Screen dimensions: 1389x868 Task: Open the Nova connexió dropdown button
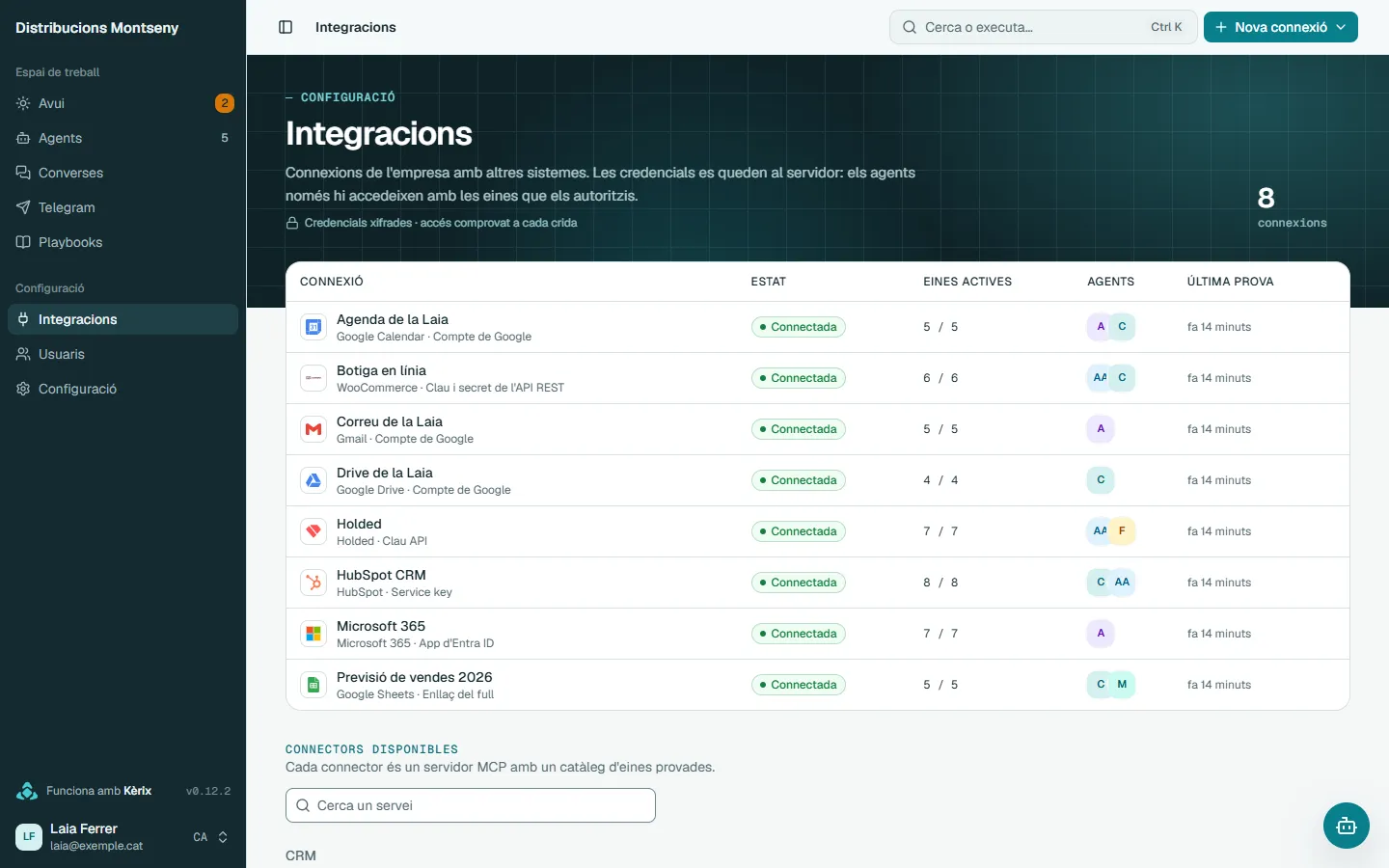1280,27
